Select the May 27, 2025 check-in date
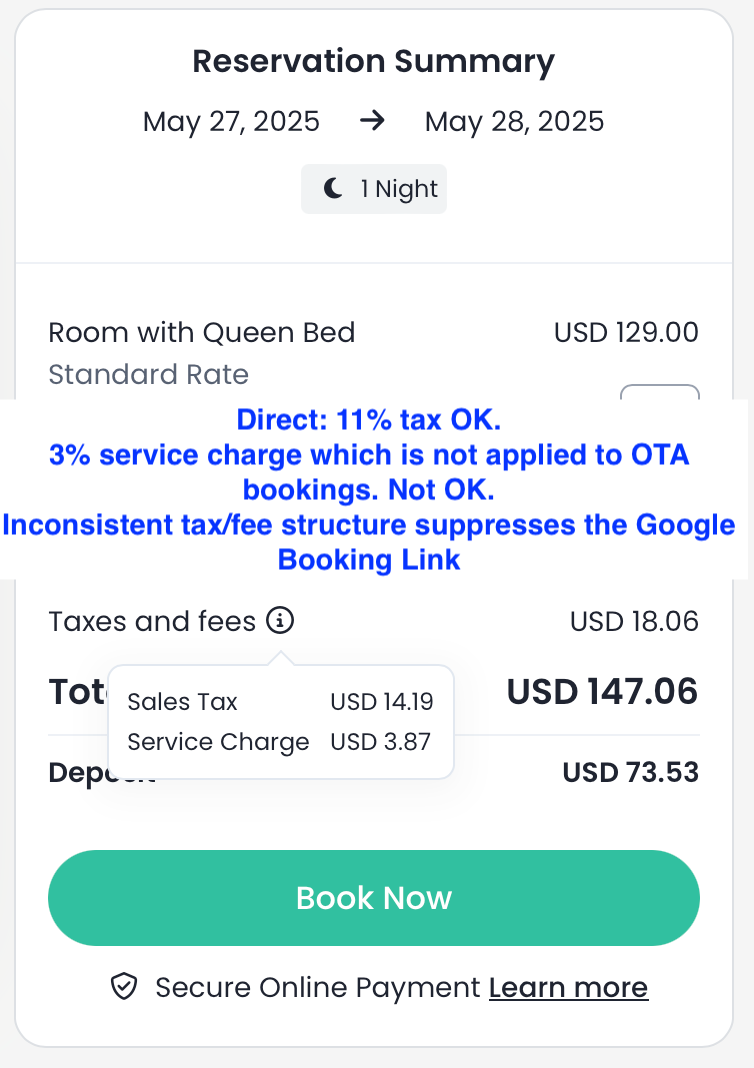This screenshot has height=1068, width=754. [x=231, y=122]
